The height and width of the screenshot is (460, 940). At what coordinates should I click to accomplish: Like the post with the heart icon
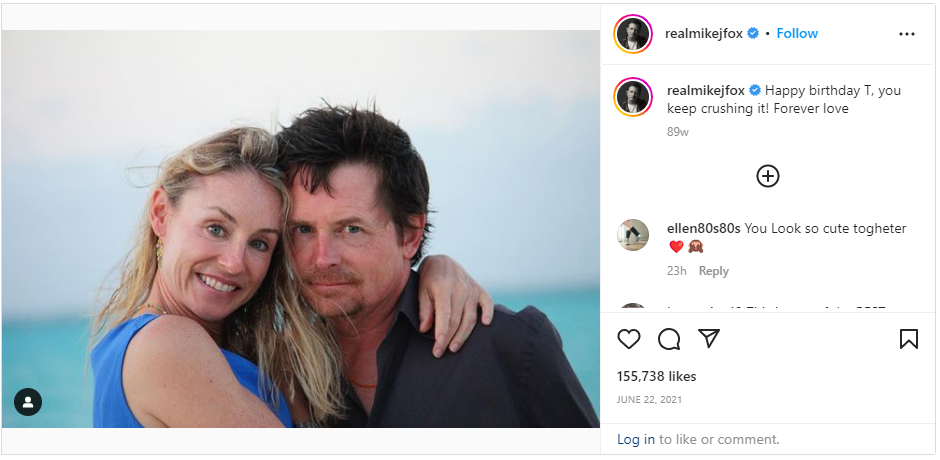click(628, 339)
